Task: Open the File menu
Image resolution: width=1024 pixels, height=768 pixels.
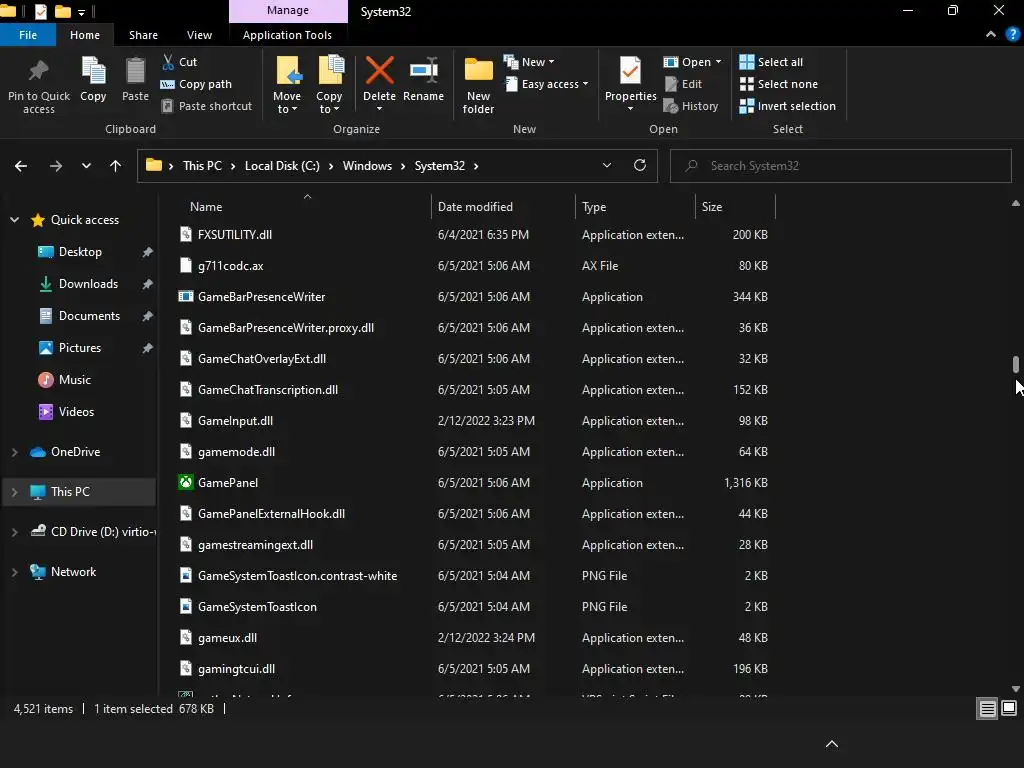Action: coord(27,35)
